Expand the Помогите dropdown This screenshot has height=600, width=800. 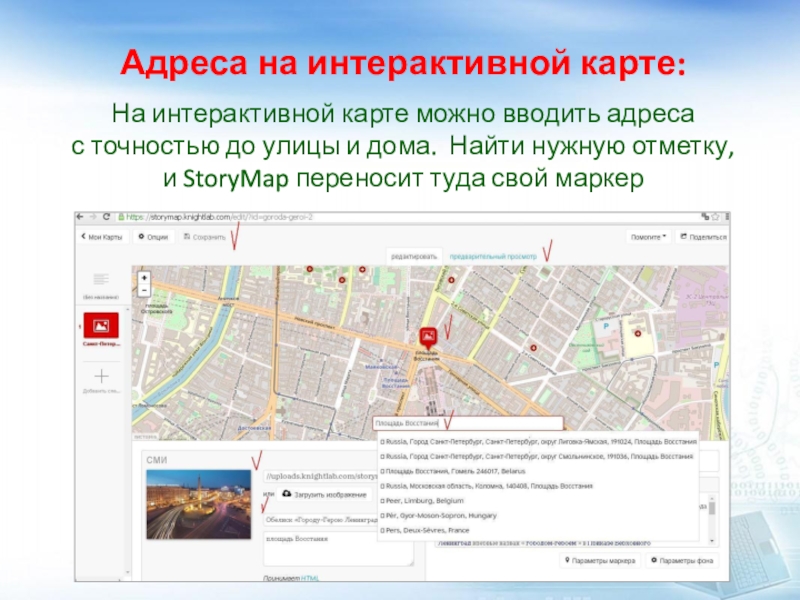[648, 237]
